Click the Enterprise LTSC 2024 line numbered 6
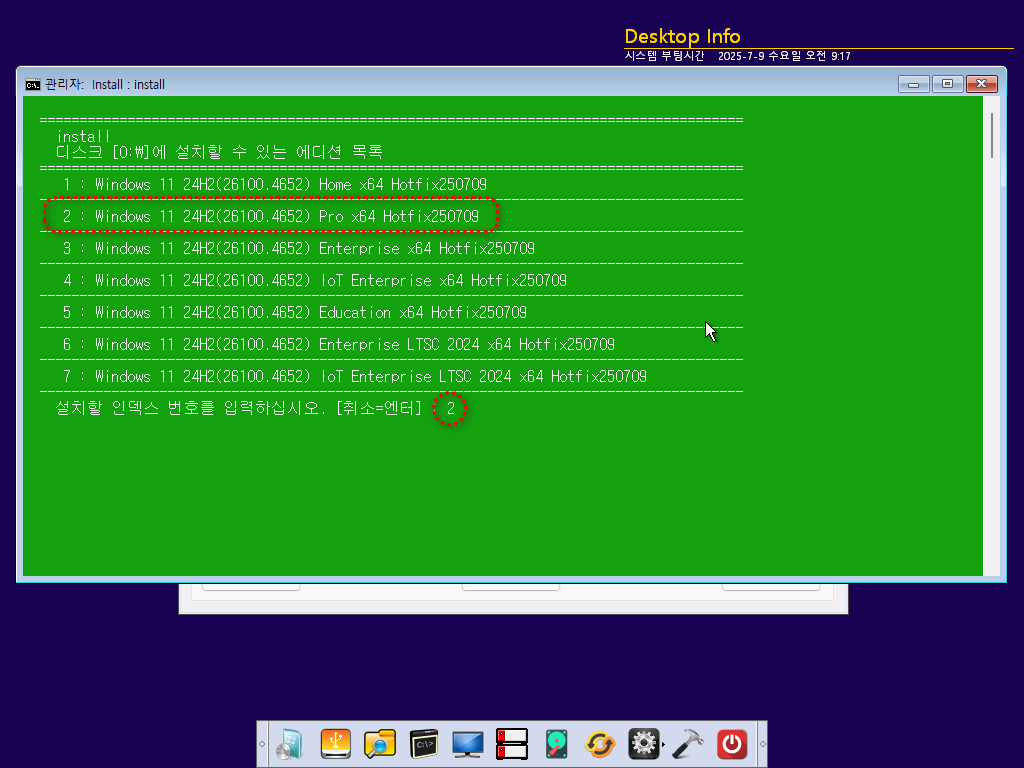The image size is (1024, 768). [338, 344]
